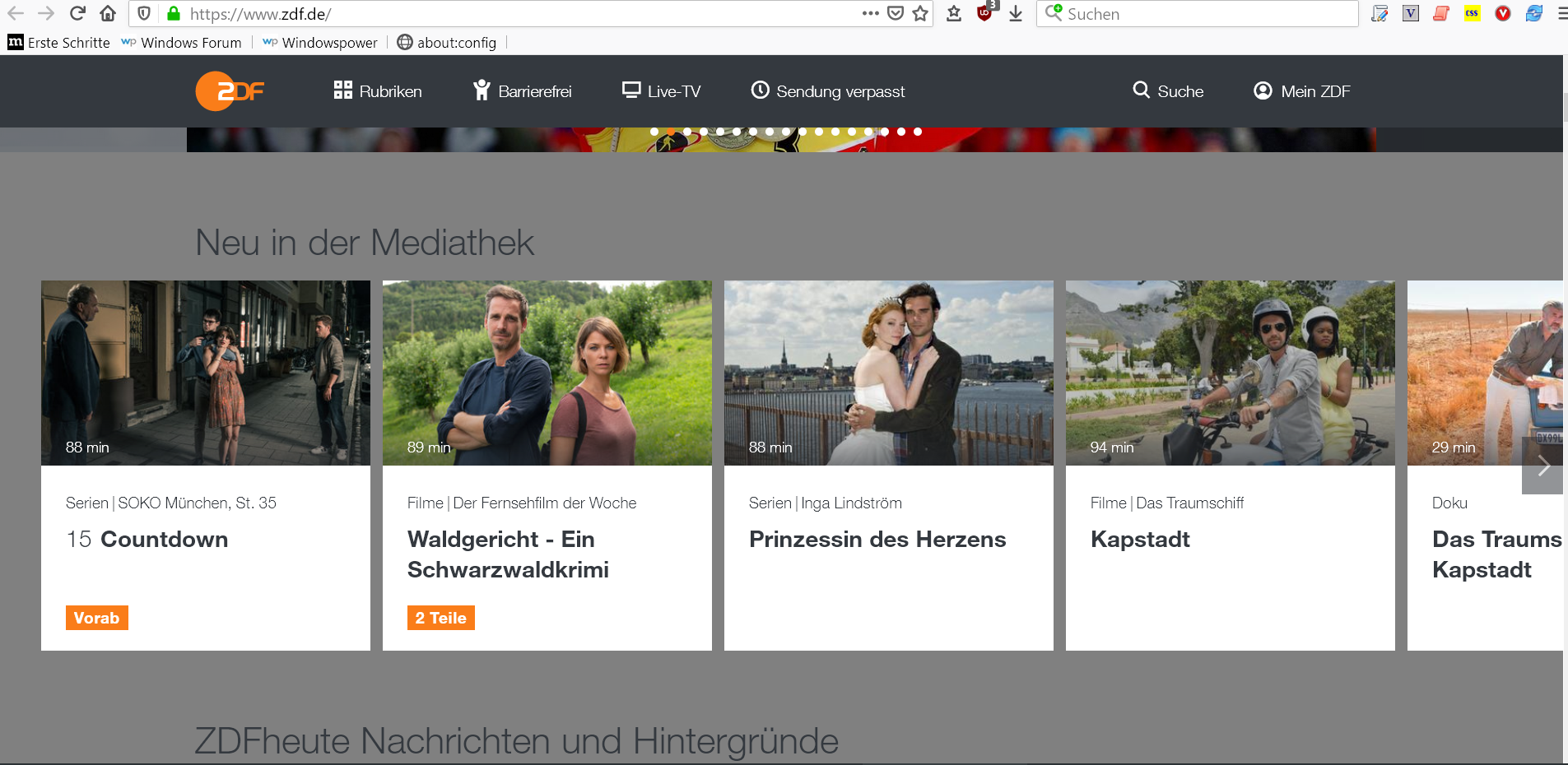1568x765 pixels.
Task: Save page to Pocket icon
Action: [x=896, y=13]
